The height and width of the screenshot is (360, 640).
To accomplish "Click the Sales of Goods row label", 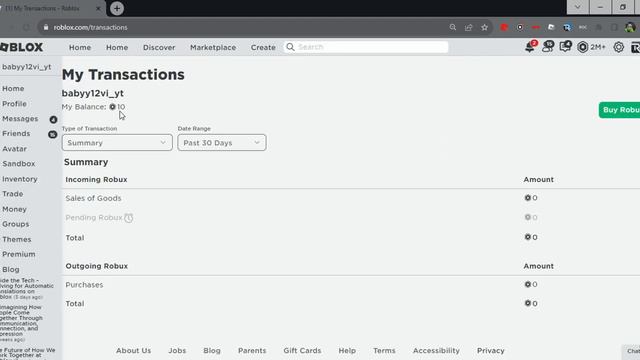I will (x=93, y=198).
